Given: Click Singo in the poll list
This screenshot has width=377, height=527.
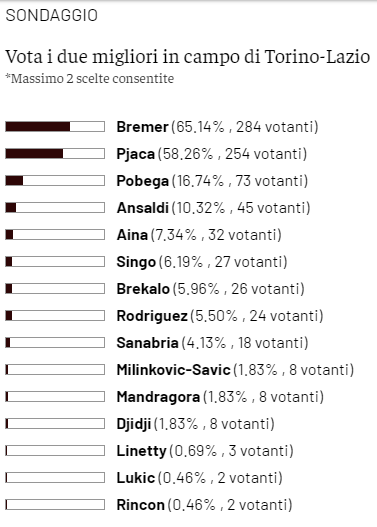Looking at the screenshot, I should click(x=136, y=262).
